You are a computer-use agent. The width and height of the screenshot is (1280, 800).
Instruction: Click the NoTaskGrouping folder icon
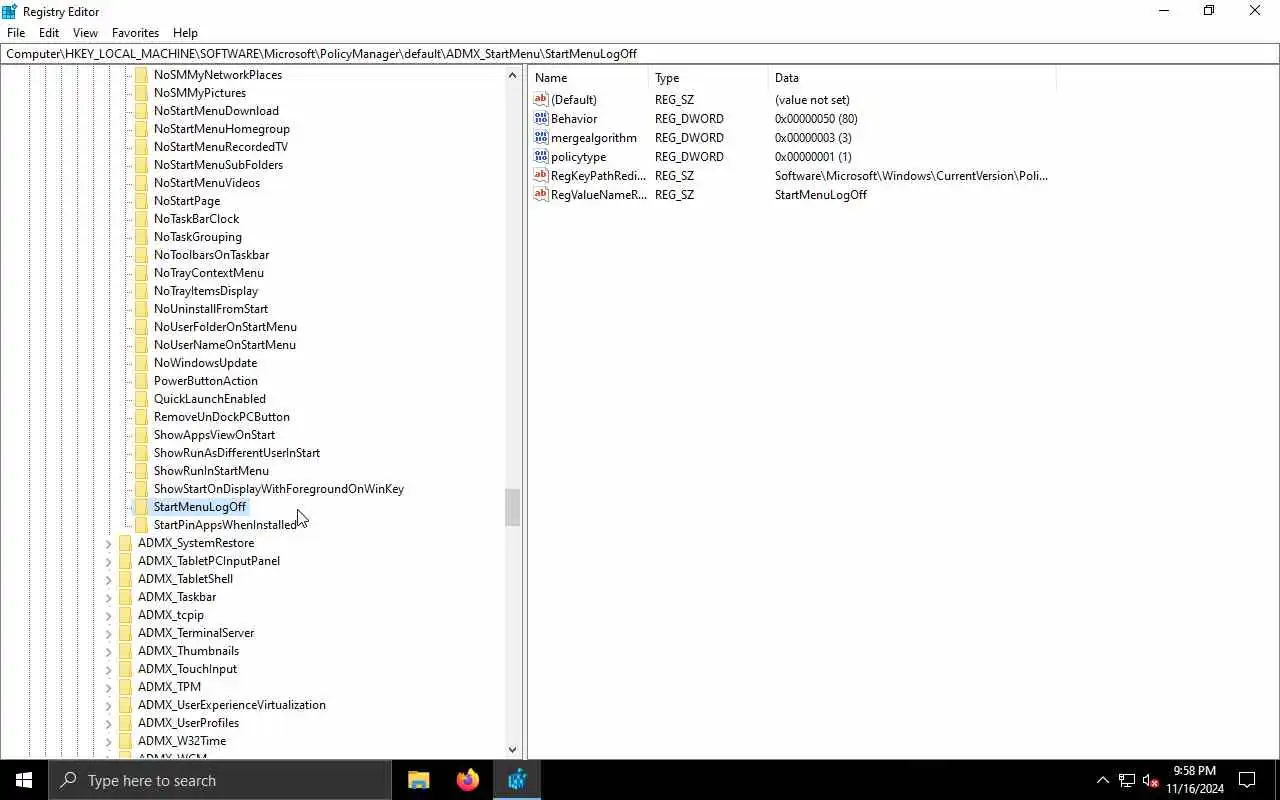coord(141,237)
